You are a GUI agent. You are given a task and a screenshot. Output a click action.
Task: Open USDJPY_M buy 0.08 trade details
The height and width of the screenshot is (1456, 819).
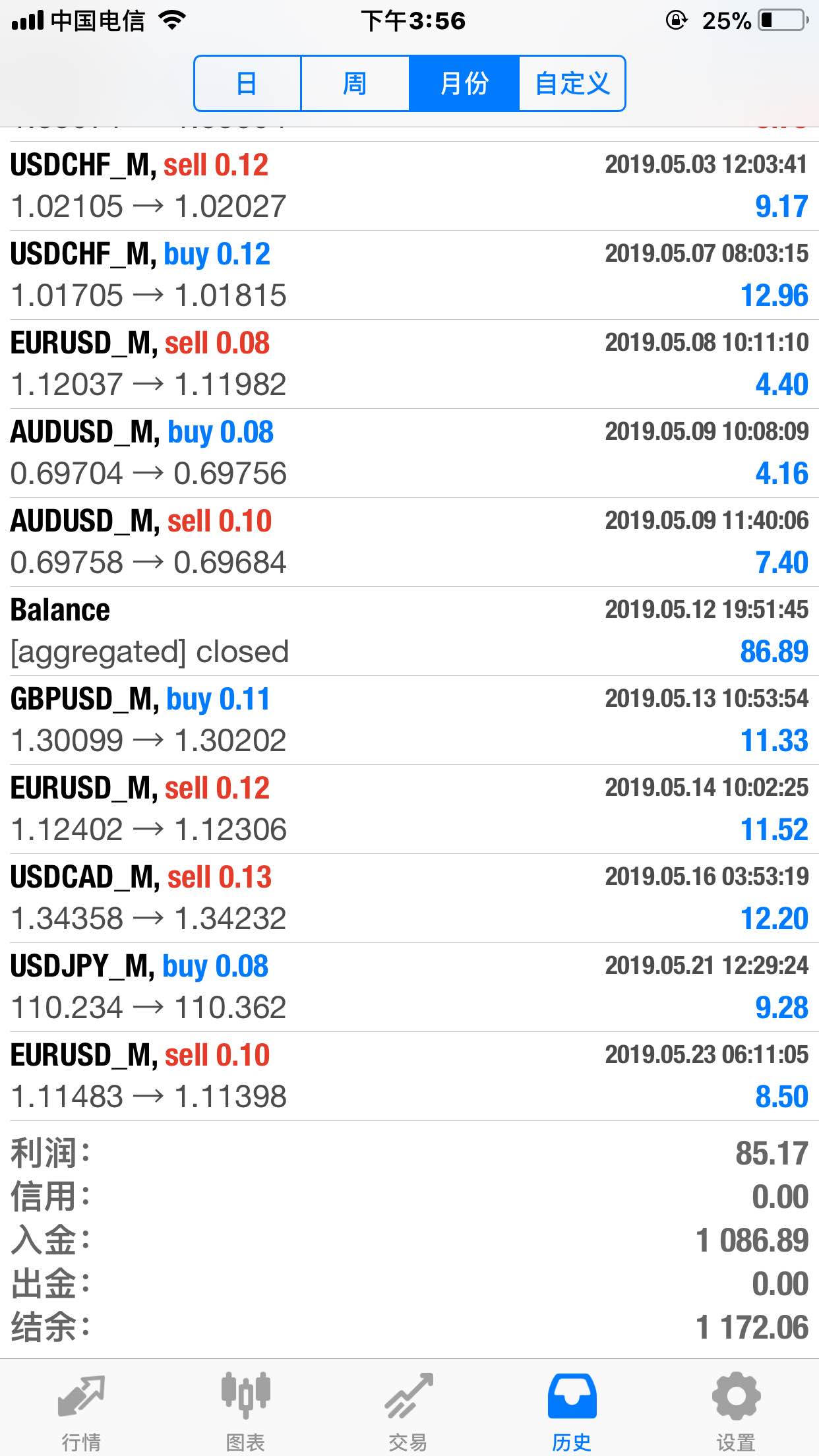click(x=409, y=987)
